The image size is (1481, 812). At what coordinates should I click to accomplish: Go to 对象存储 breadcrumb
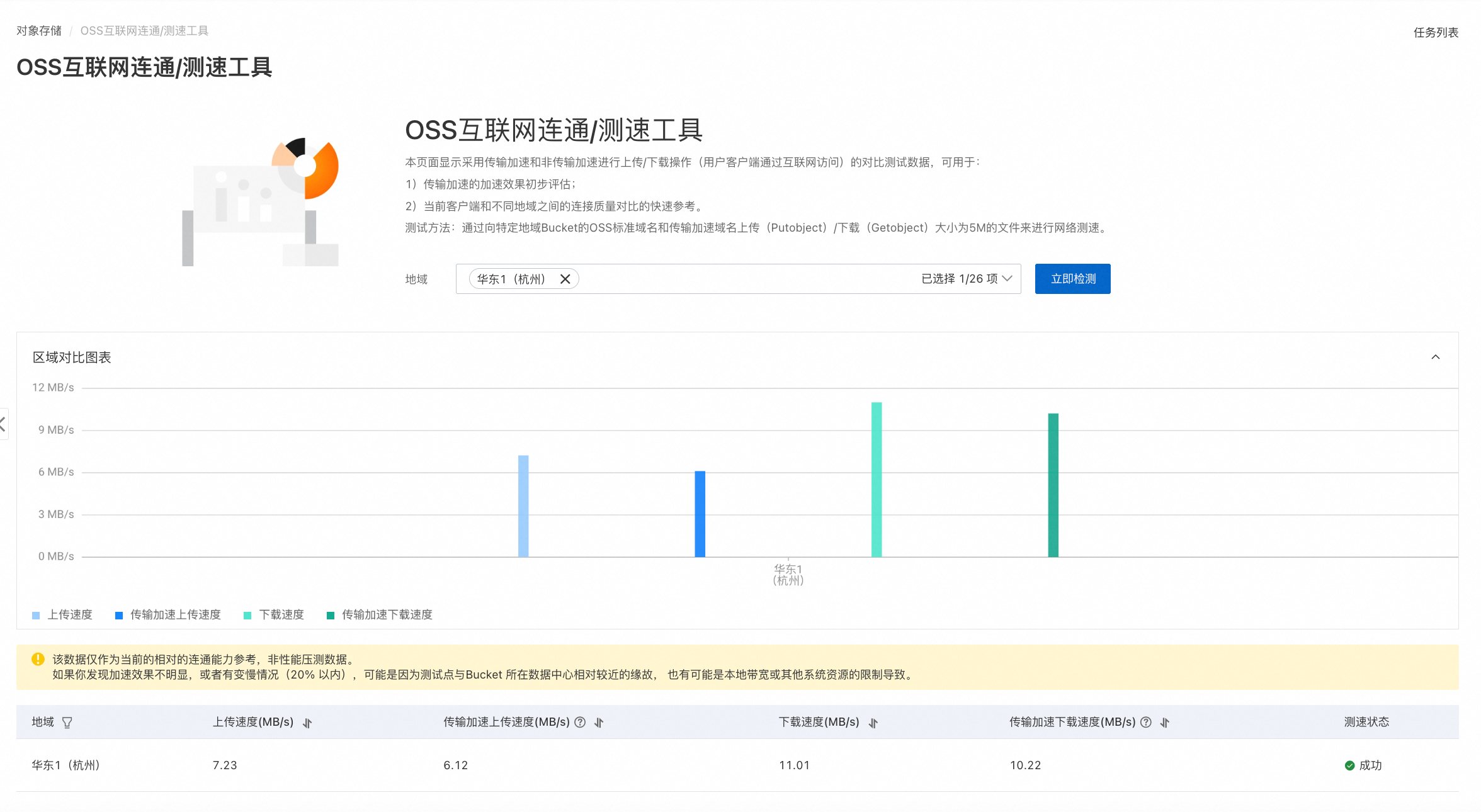(x=39, y=31)
